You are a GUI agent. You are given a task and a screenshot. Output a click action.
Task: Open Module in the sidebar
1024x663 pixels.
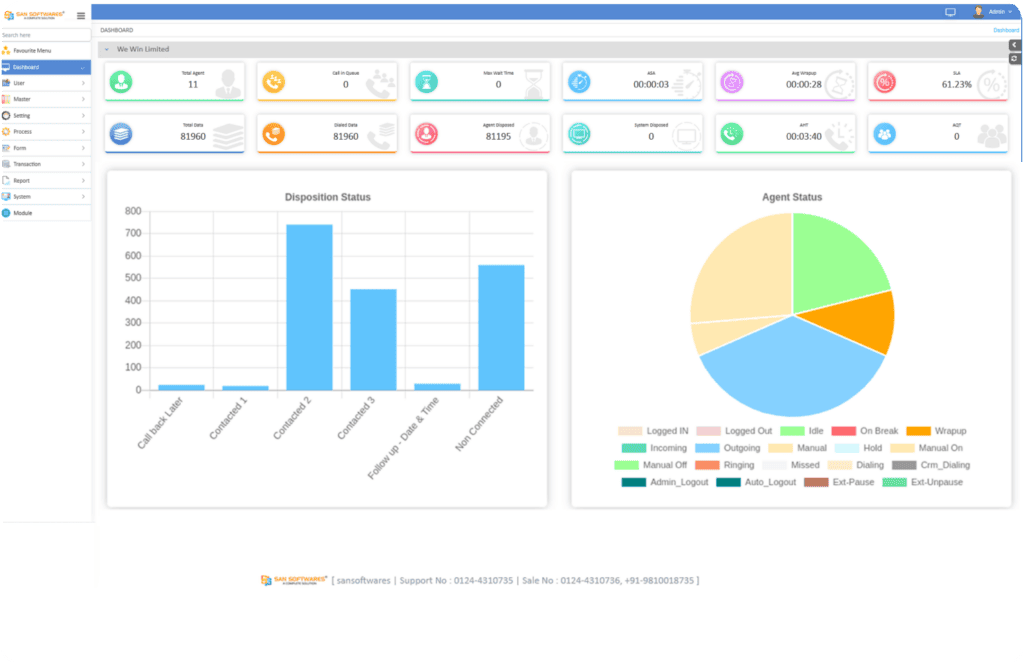click(46, 213)
